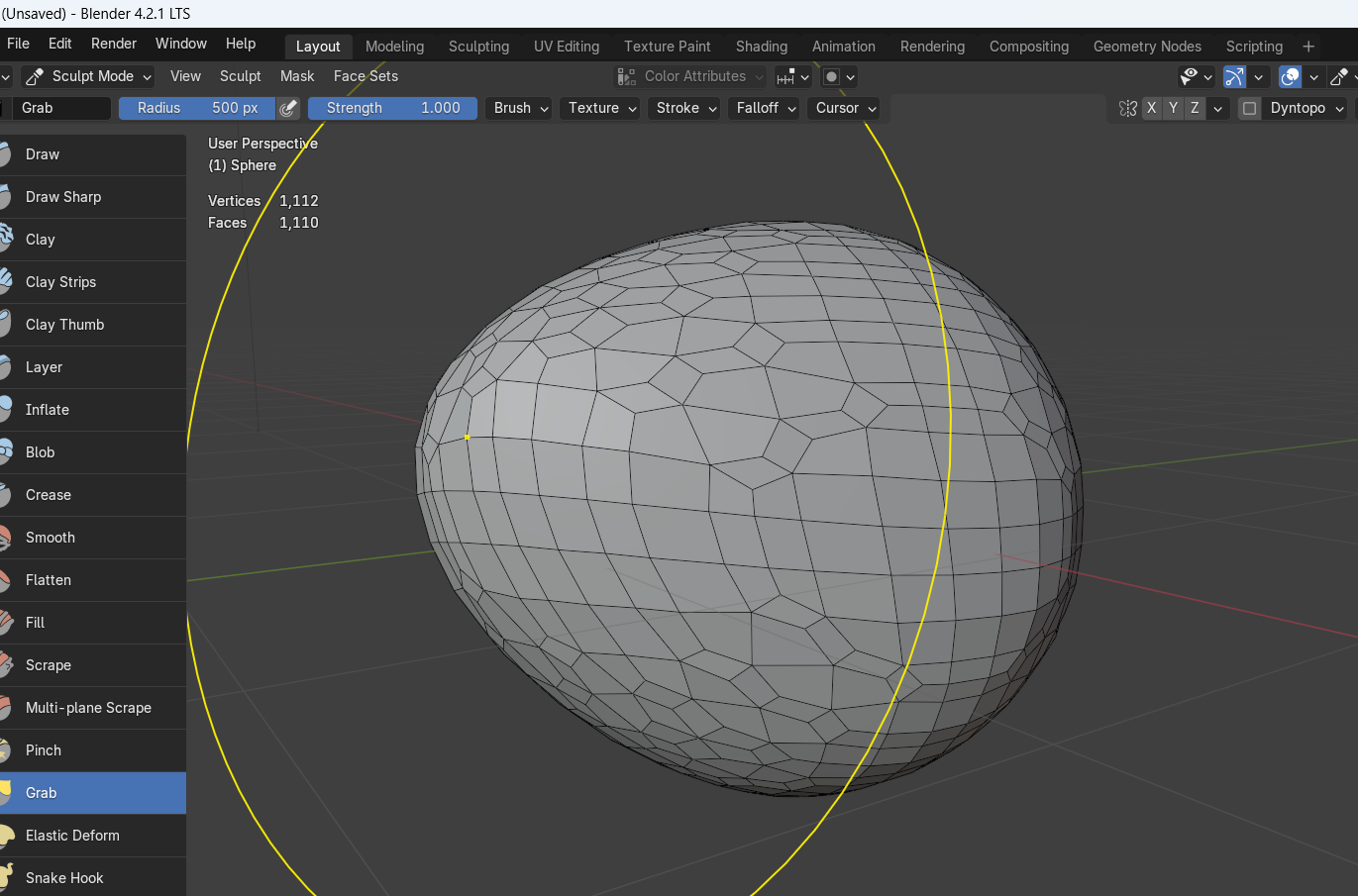Toggle Z axis symmetry
Screen dimensions: 1358x896
1195,108
